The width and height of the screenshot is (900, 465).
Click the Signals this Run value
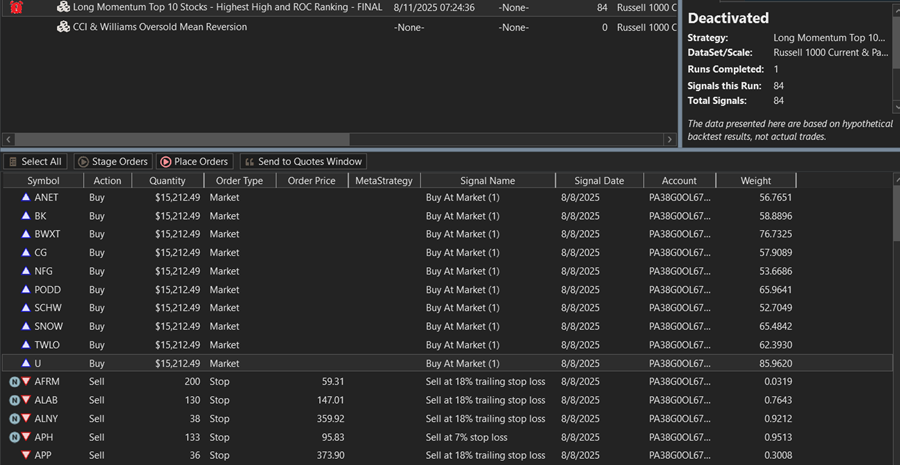[x=779, y=86]
